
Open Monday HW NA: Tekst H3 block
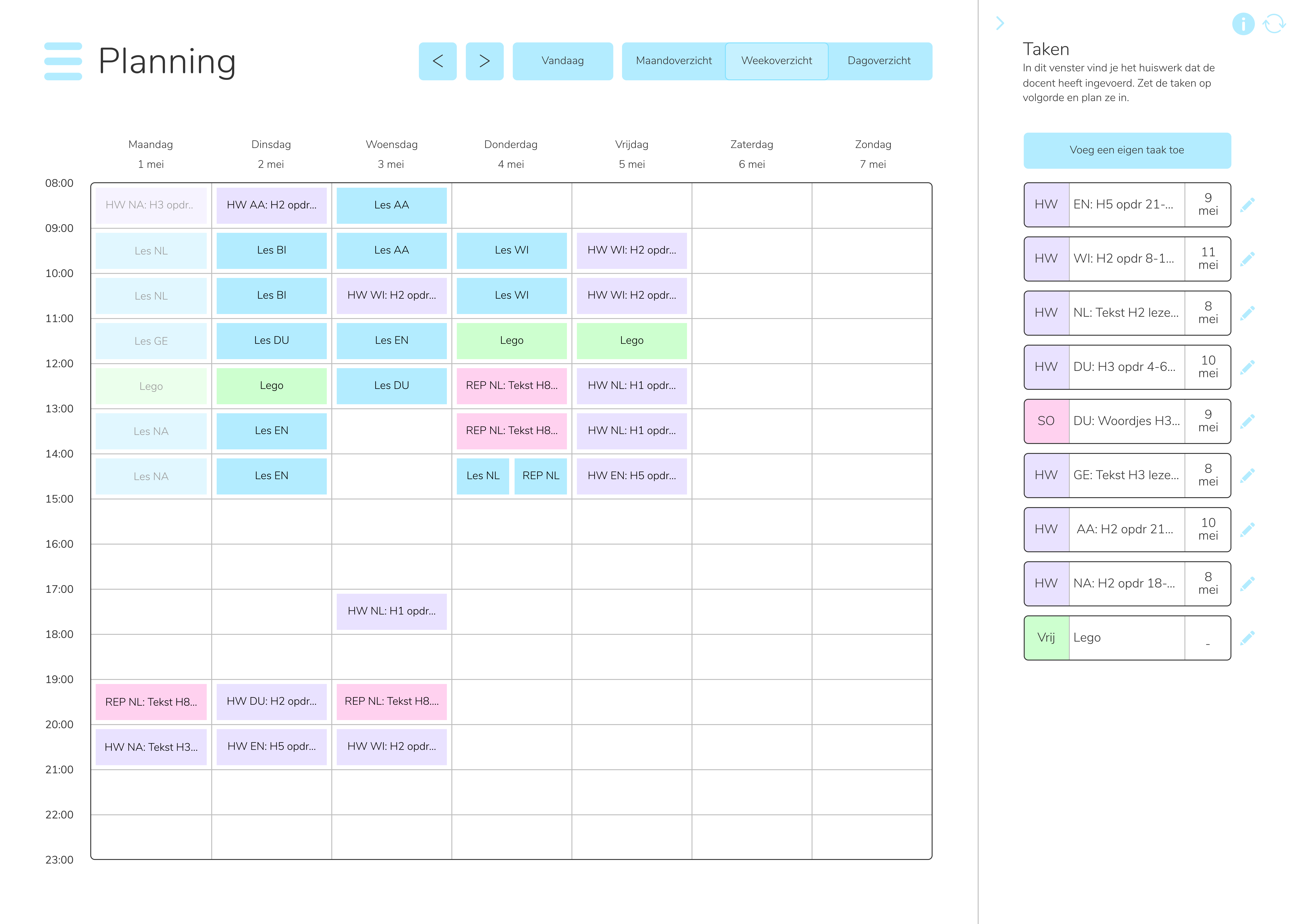point(151,747)
